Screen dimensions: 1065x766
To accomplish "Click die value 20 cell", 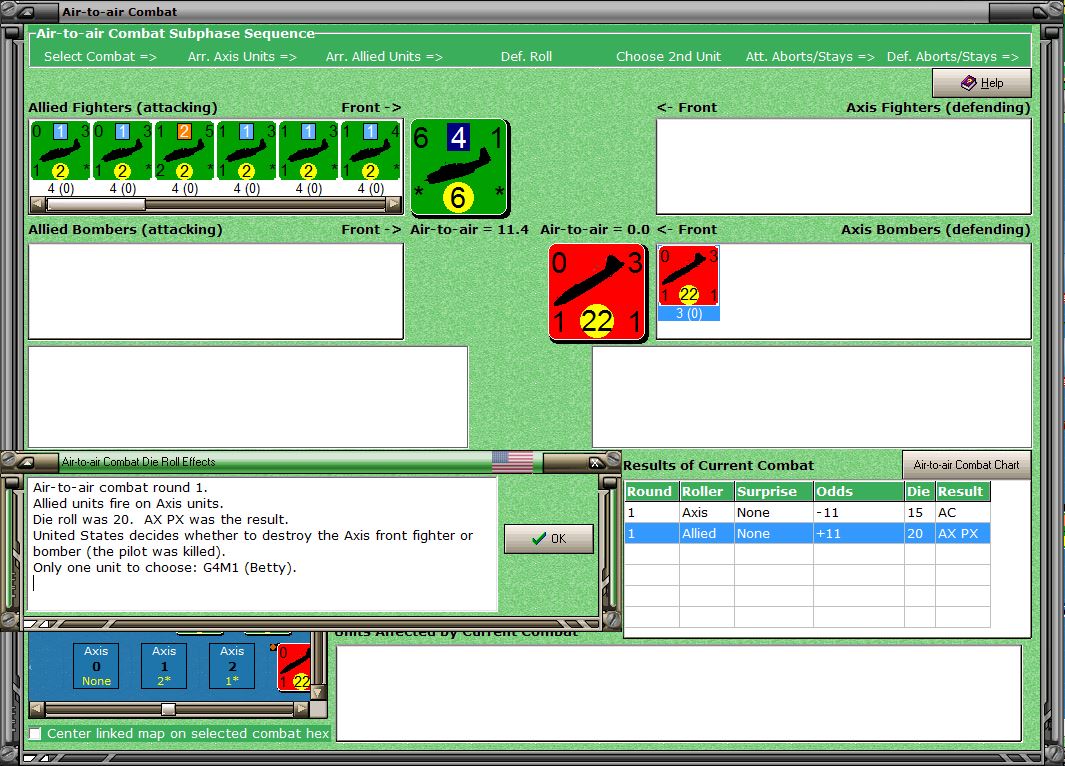I will pos(920,534).
